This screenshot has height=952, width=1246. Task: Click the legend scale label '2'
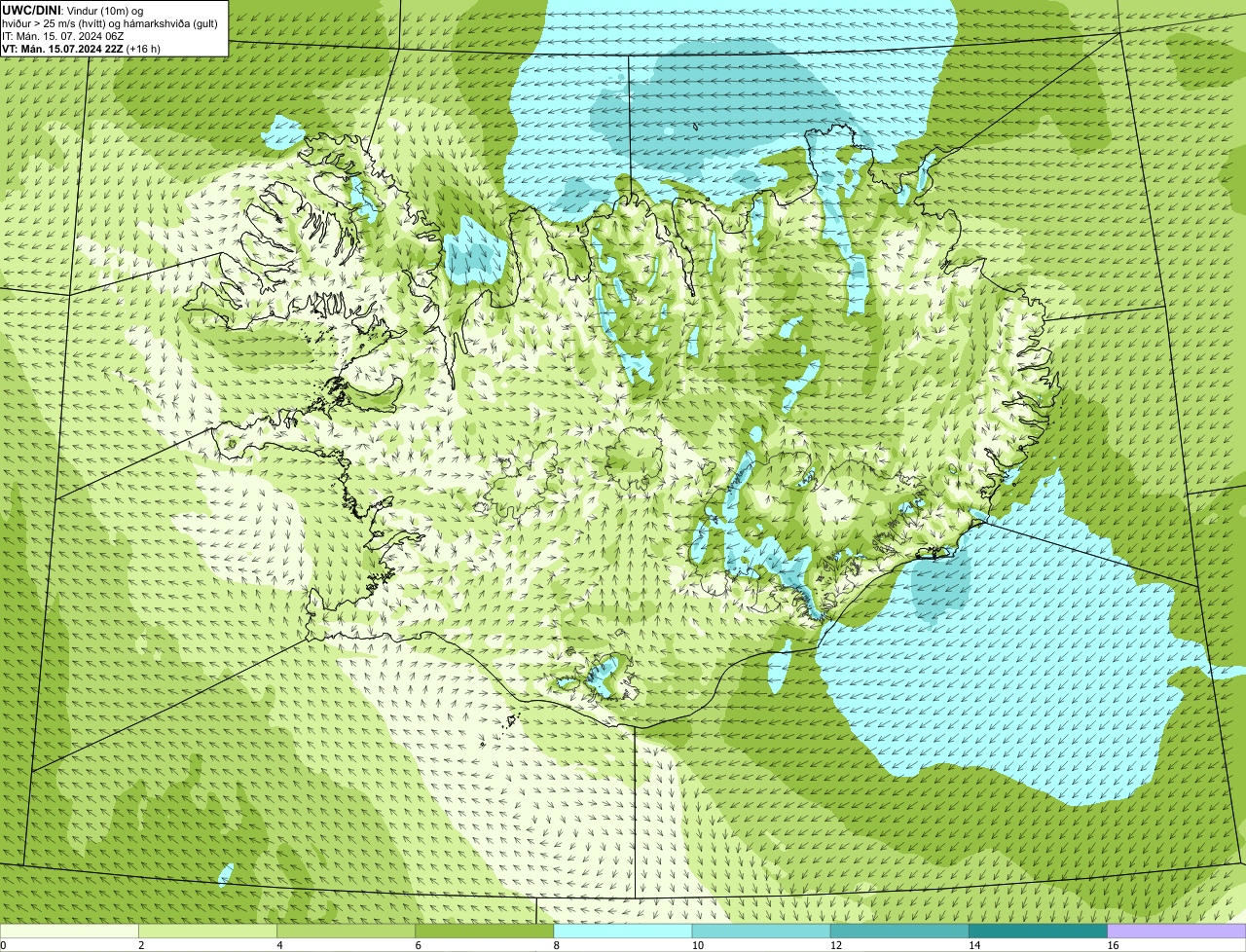pyautogui.click(x=141, y=945)
